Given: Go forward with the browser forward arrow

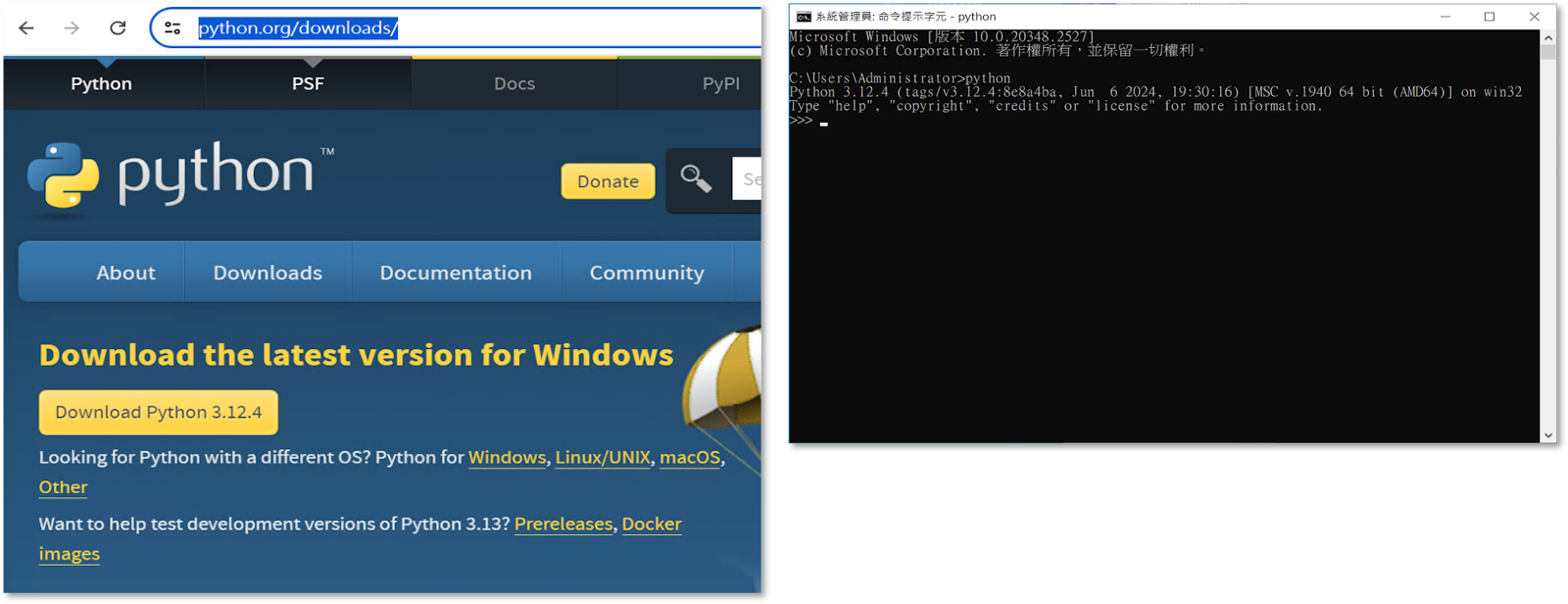Looking at the screenshot, I should (72, 27).
